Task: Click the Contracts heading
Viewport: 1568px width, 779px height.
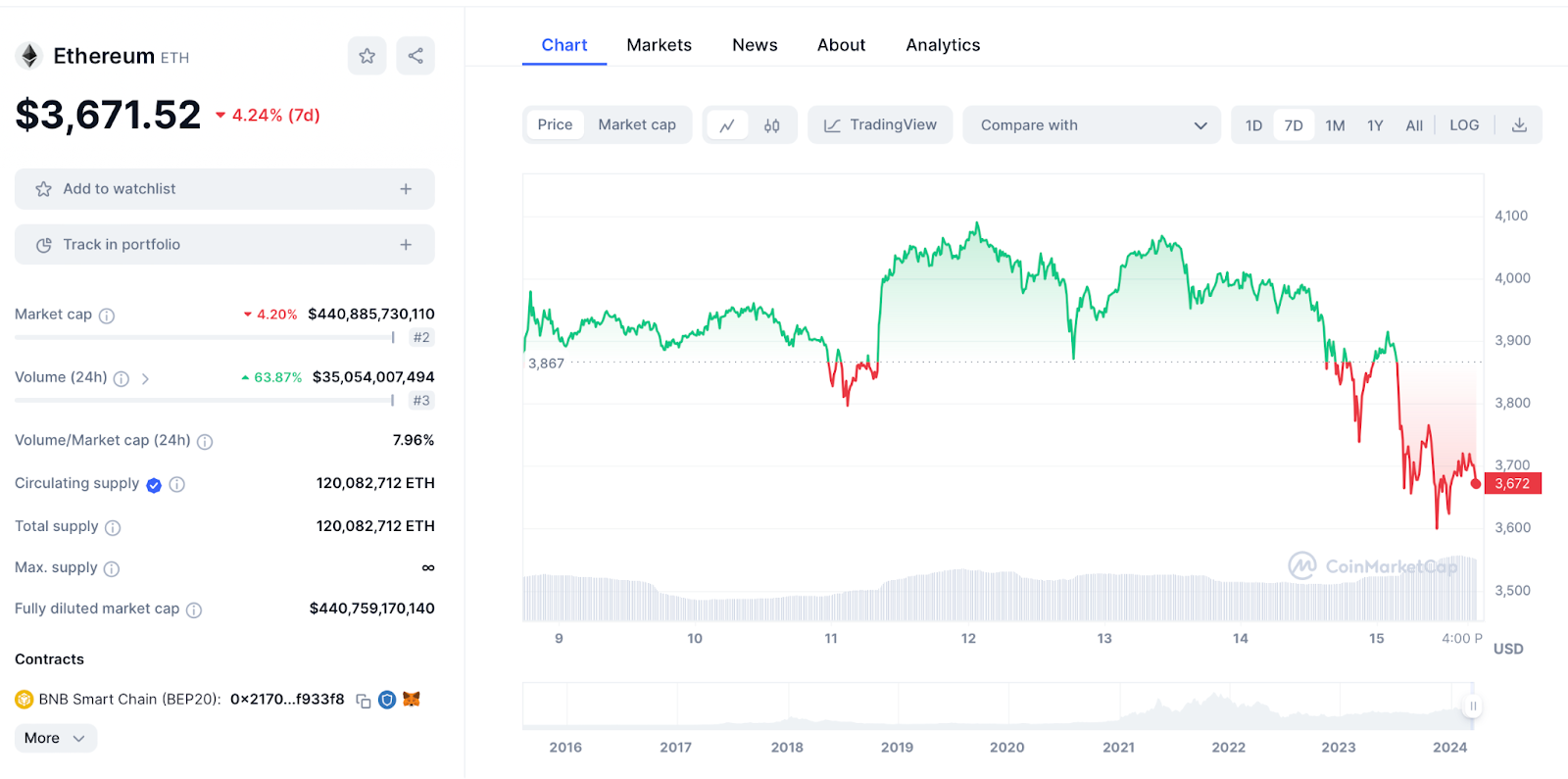Action: 49,659
